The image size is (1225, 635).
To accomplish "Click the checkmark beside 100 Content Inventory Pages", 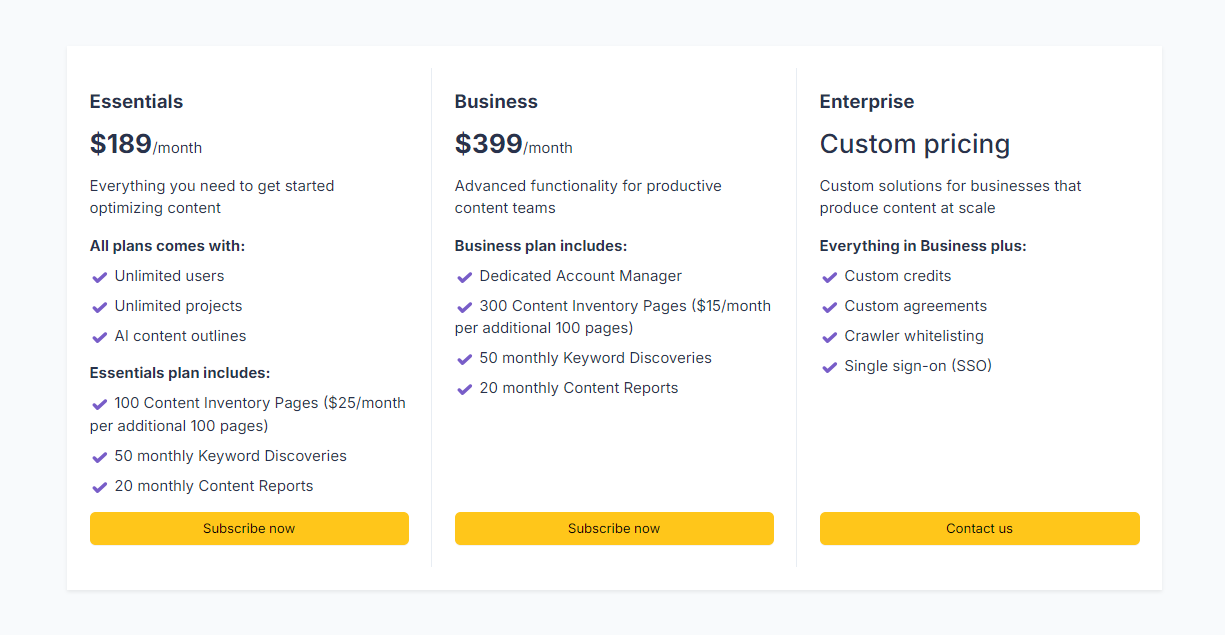I will pos(99,404).
